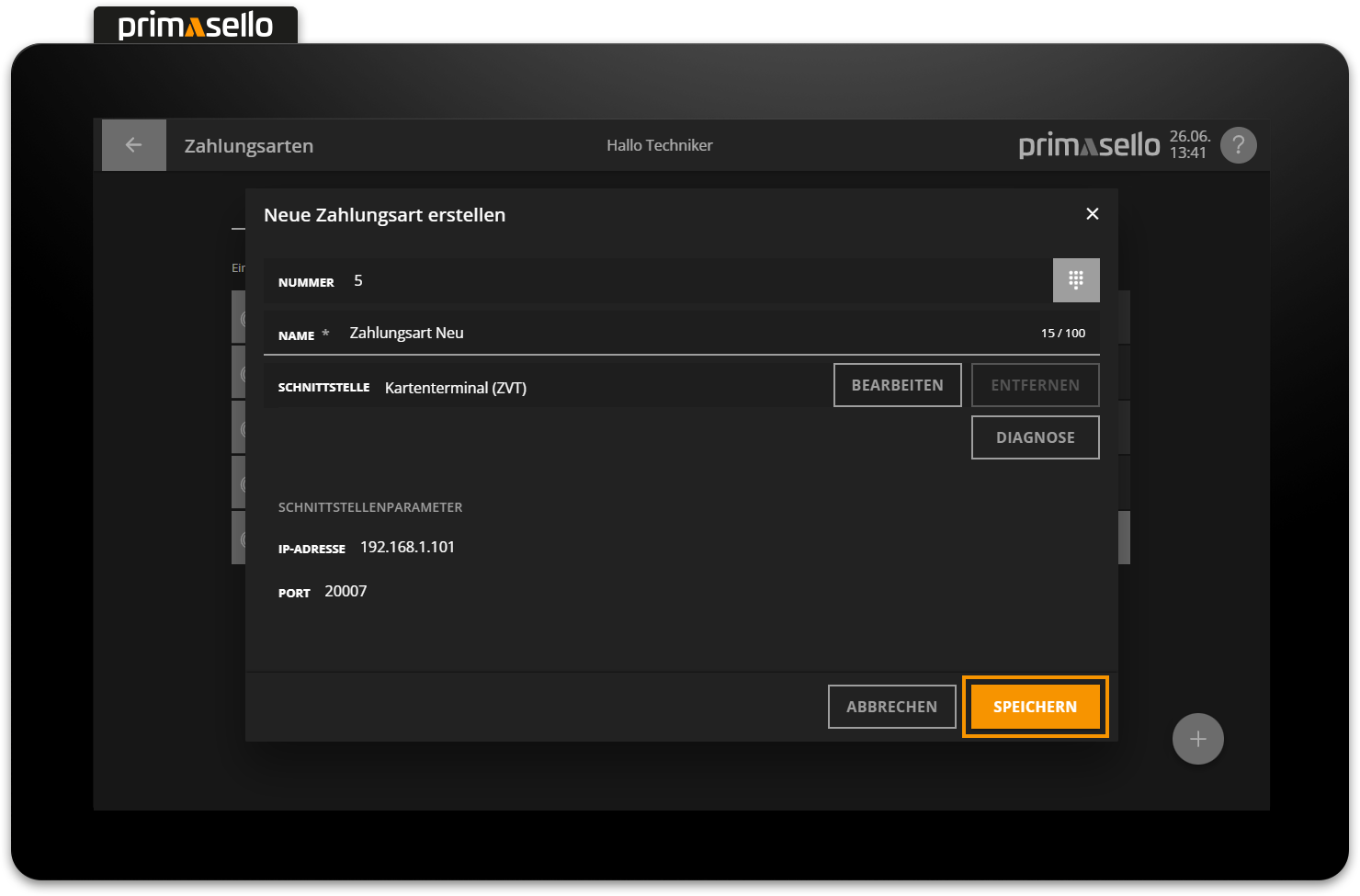Open the numeric keypad for Nummer
Screen dimensions: 1360x896
coord(1075,280)
